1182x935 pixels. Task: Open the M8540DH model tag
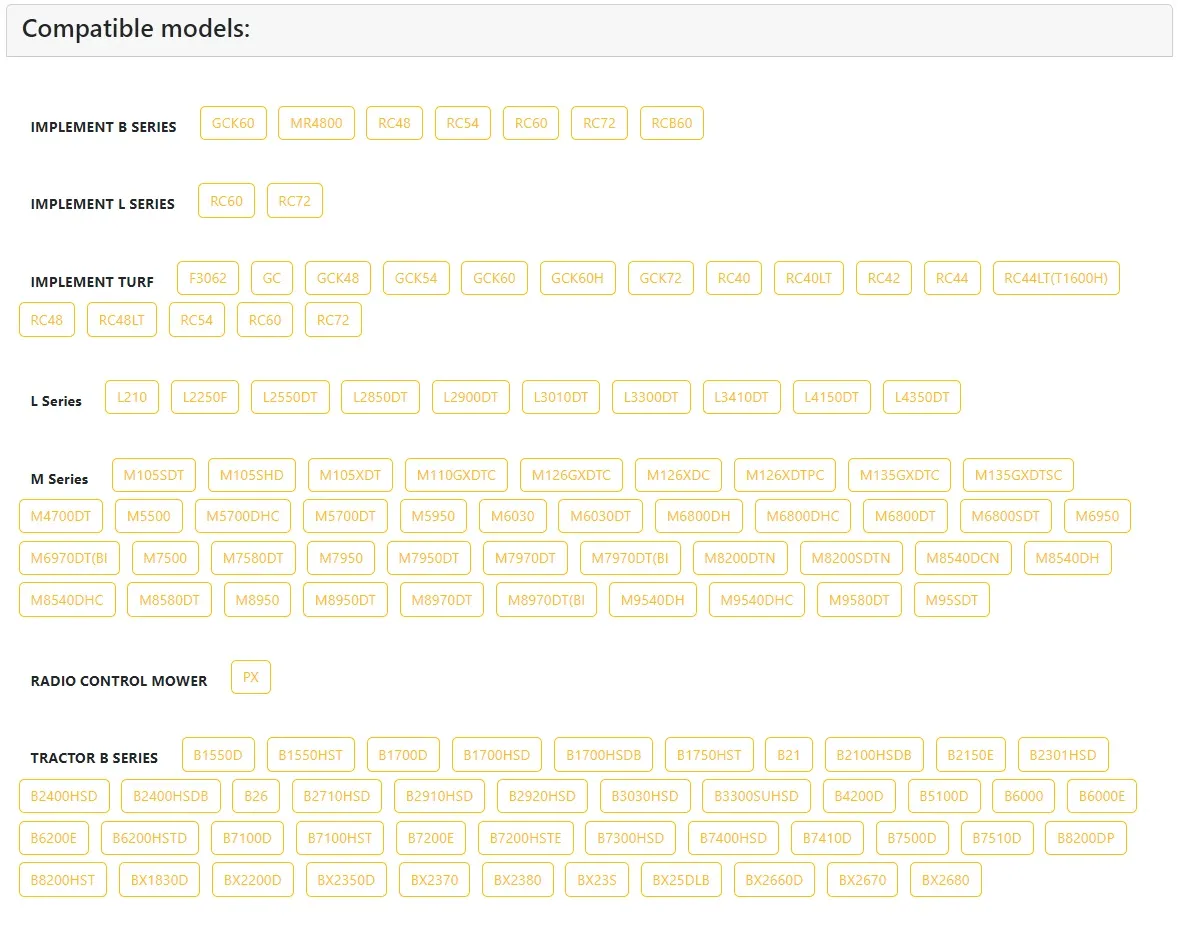tap(1067, 558)
